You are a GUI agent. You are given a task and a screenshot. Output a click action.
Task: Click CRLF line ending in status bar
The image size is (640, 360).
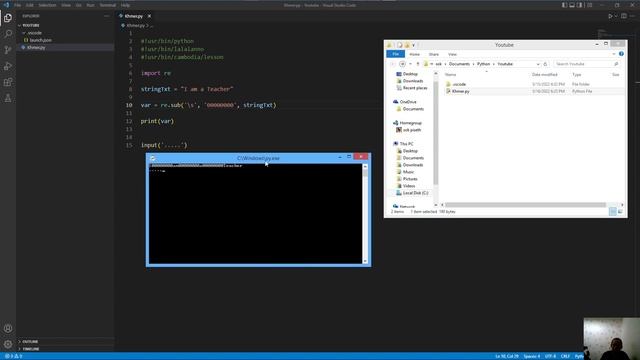(x=565, y=356)
